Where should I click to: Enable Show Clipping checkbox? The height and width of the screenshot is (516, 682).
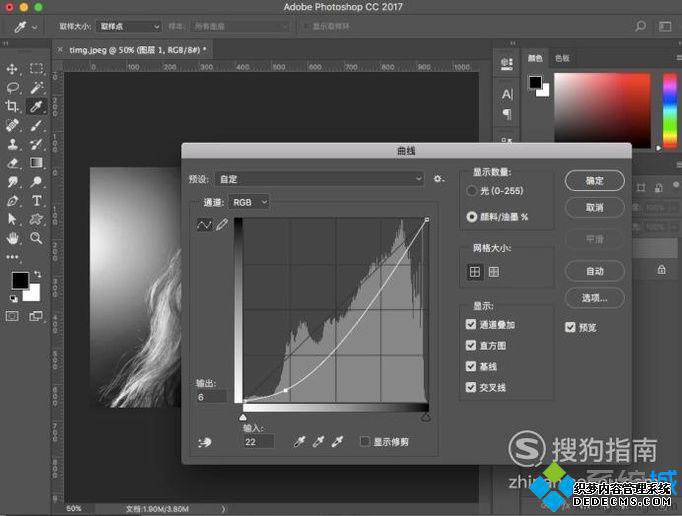click(x=365, y=442)
